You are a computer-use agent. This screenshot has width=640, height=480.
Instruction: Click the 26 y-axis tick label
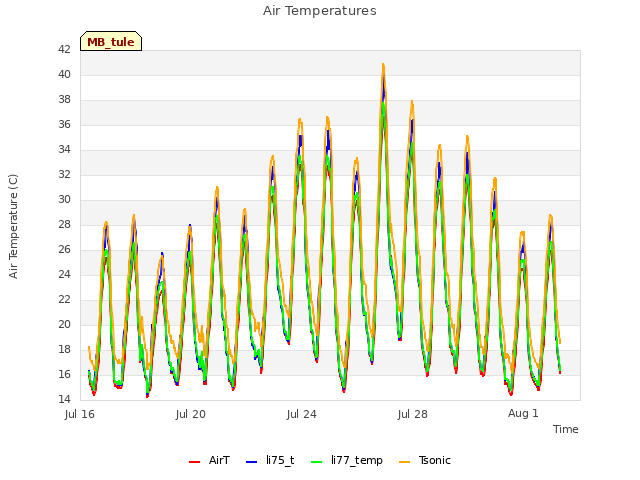tap(64, 249)
